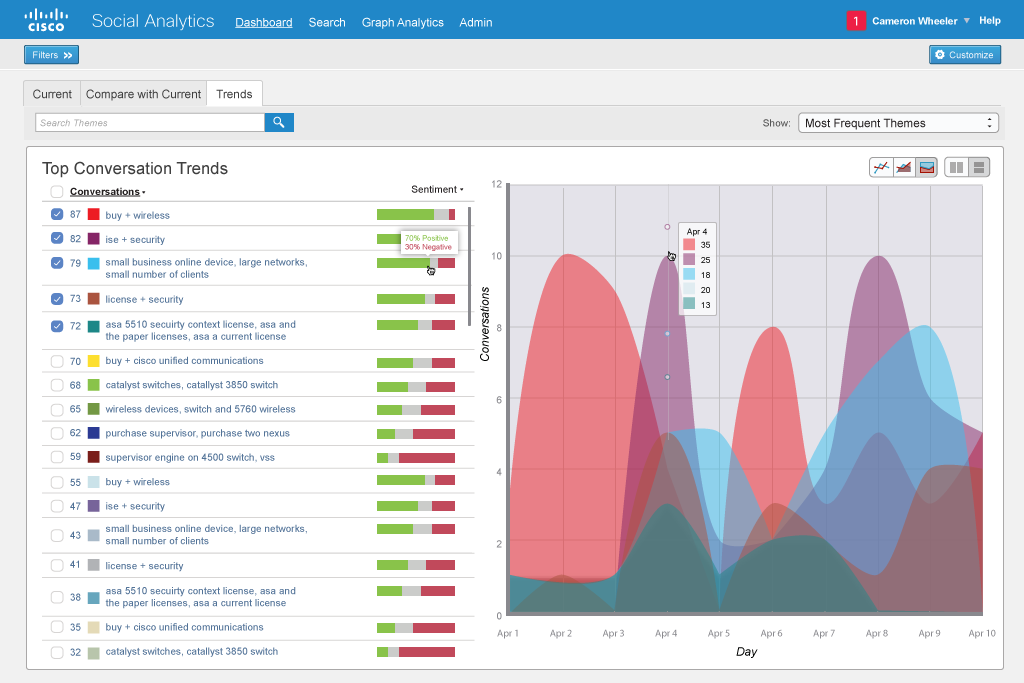This screenshot has height=683, width=1024.
Task: Open the Most Frequent Themes dropdown
Action: point(898,123)
